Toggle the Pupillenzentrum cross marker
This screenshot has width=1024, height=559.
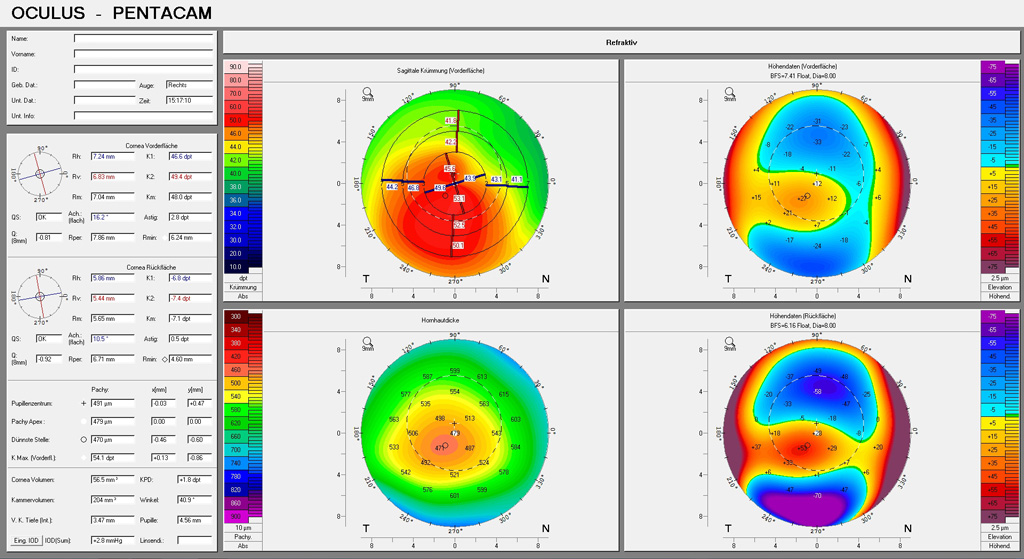[83, 402]
